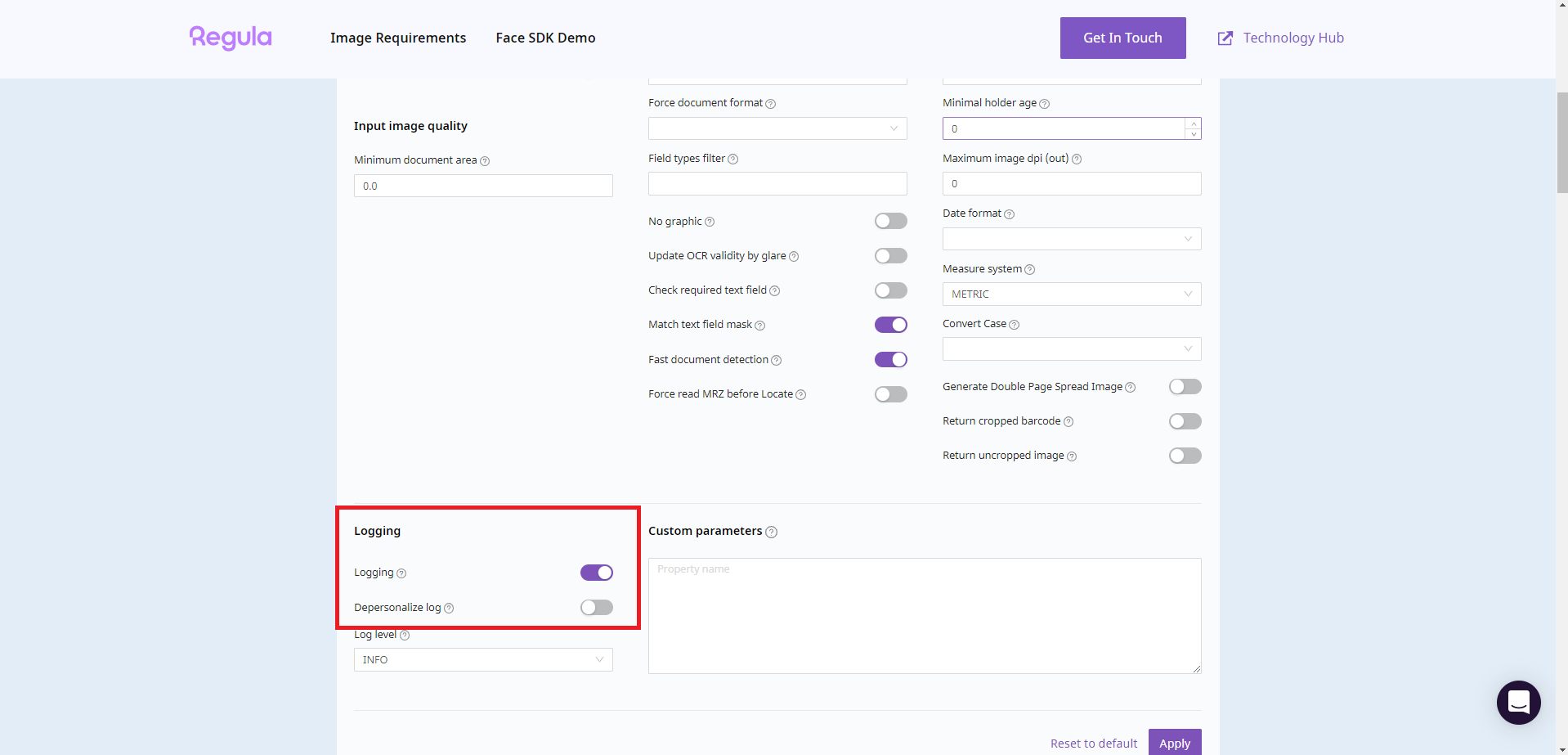Open the Date format dropdown
1568x755 pixels.
tap(1071, 239)
